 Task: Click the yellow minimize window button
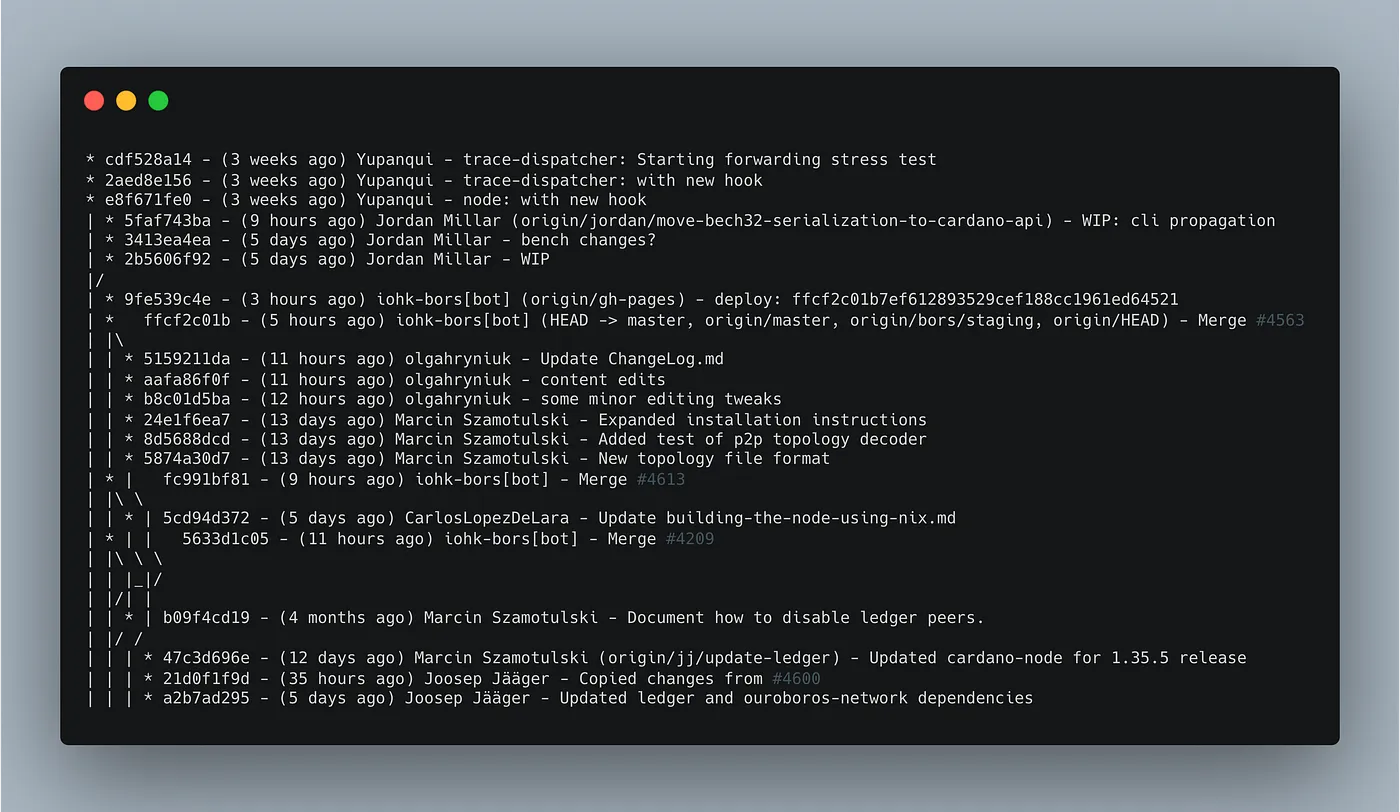(x=126, y=100)
